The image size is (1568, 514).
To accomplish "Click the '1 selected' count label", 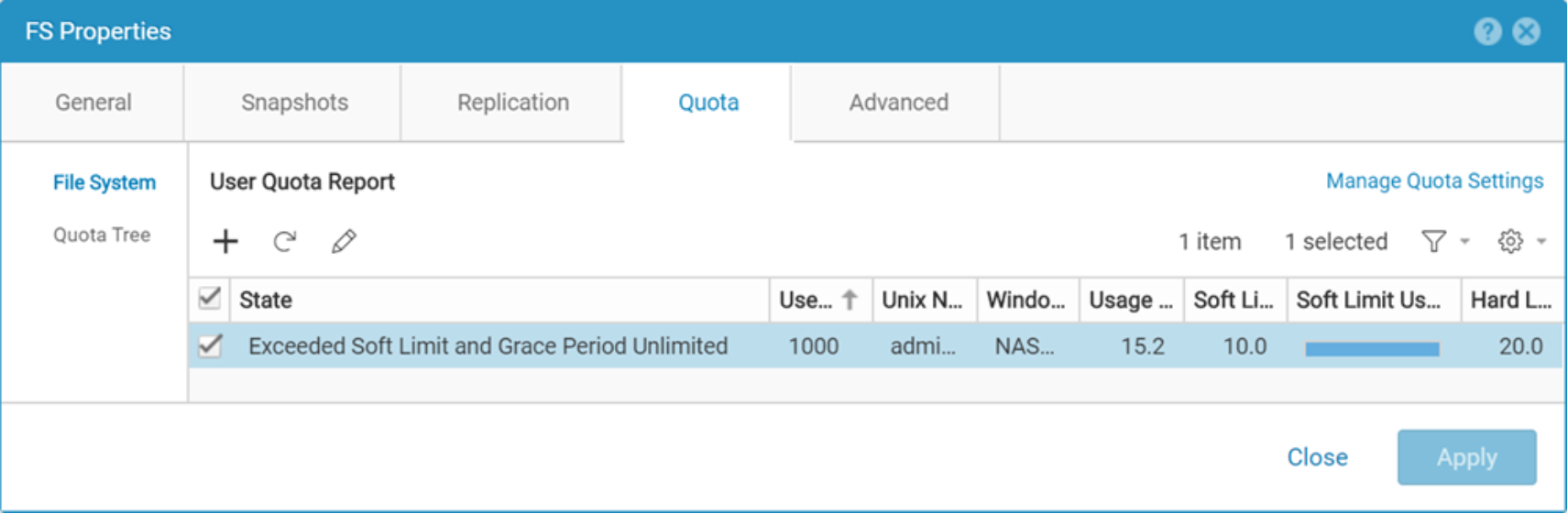I will pyautogui.click(x=1336, y=242).
